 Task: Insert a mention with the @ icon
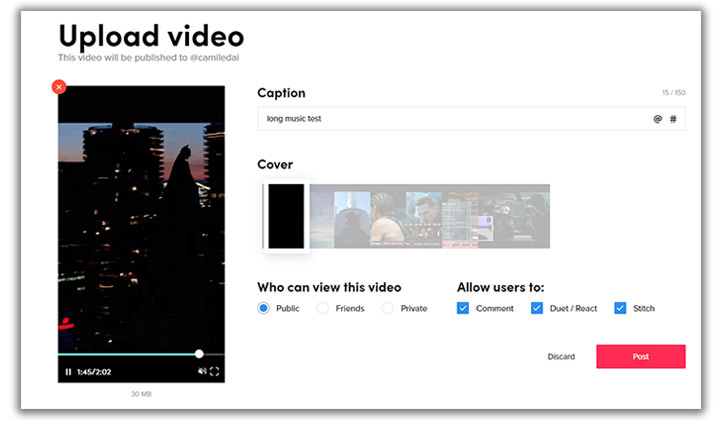pyautogui.click(x=658, y=119)
